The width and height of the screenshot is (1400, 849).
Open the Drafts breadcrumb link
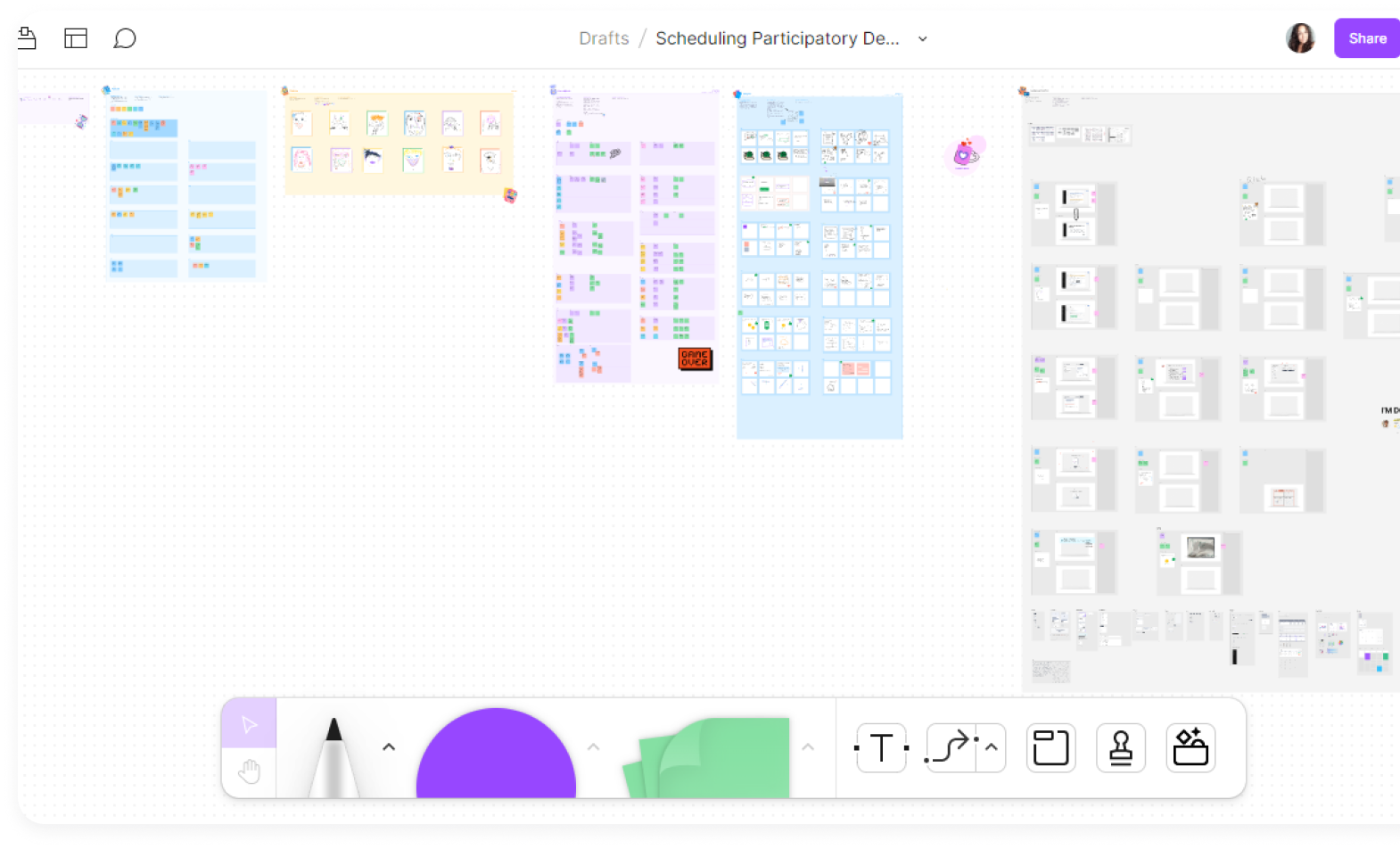(x=604, y=38)
